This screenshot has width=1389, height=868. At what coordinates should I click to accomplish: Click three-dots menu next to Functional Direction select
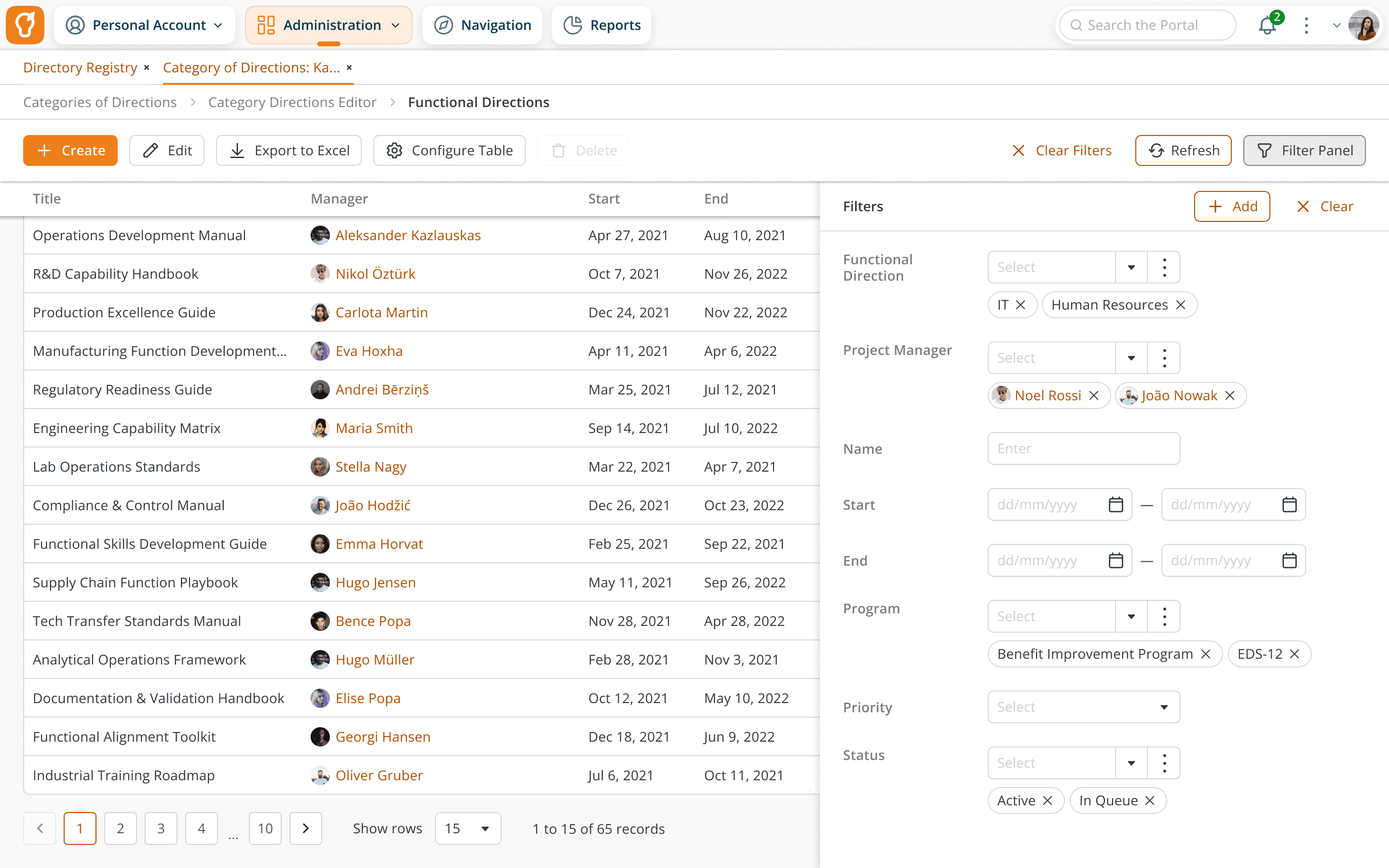click(x=1164, y=268)
